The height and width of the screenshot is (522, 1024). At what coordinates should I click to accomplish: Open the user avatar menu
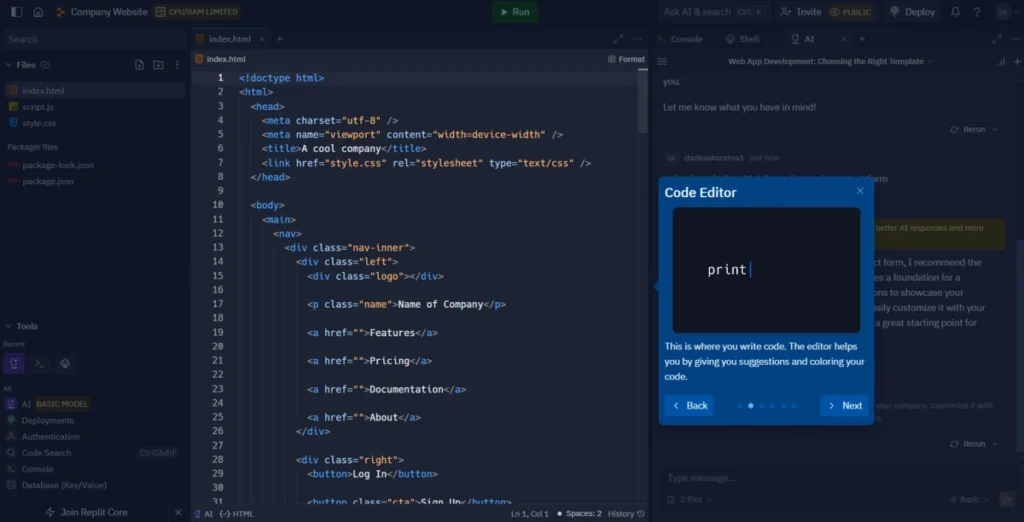point(1002,12)
